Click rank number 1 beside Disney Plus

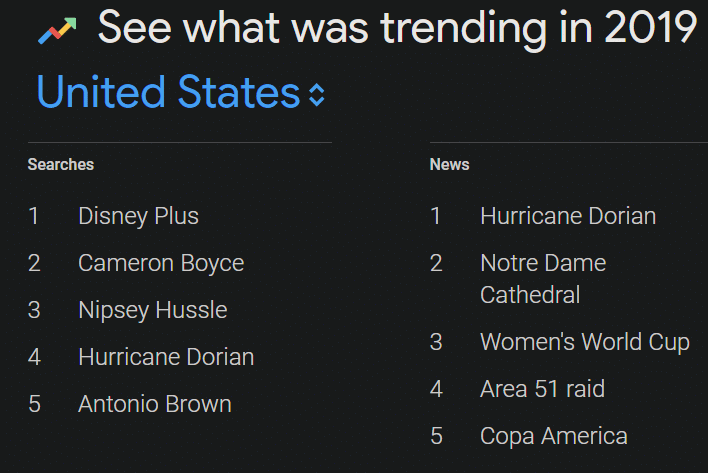point(33,216)
